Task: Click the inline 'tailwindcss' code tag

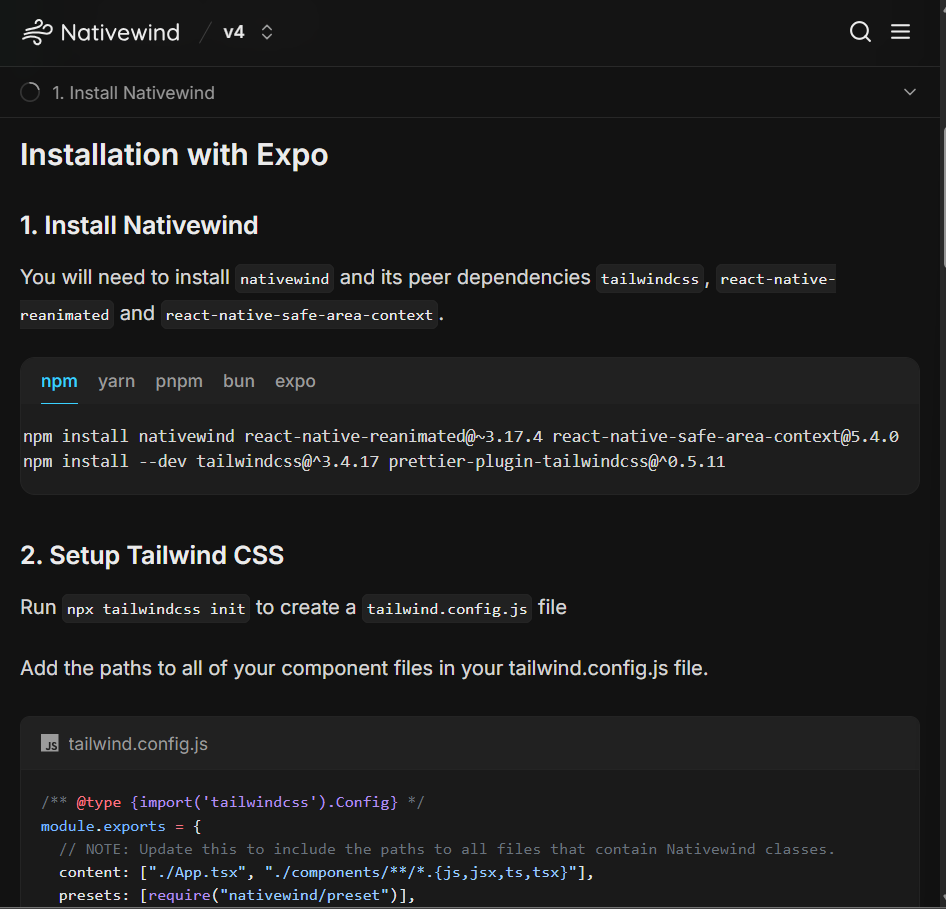Action: click(650, 279)
